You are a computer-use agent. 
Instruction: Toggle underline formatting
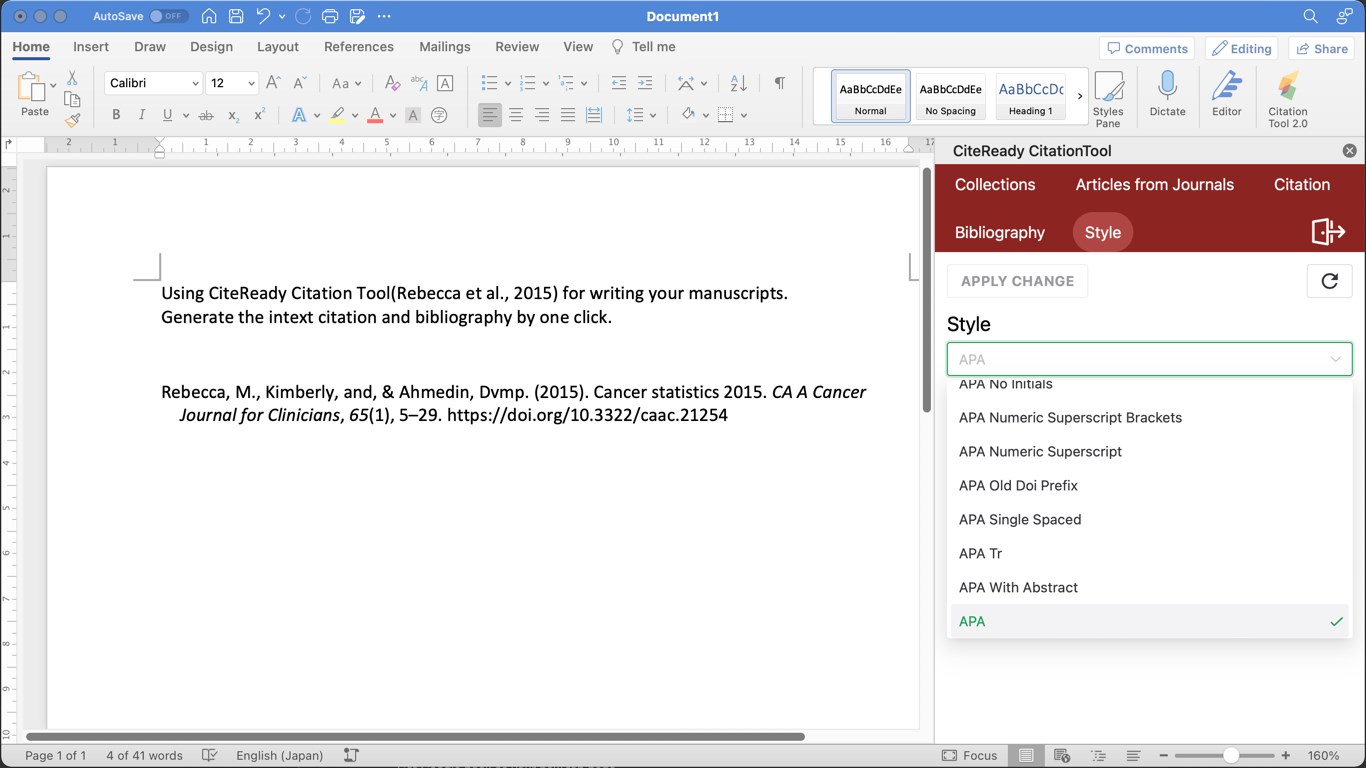click(x=167, y=115)
